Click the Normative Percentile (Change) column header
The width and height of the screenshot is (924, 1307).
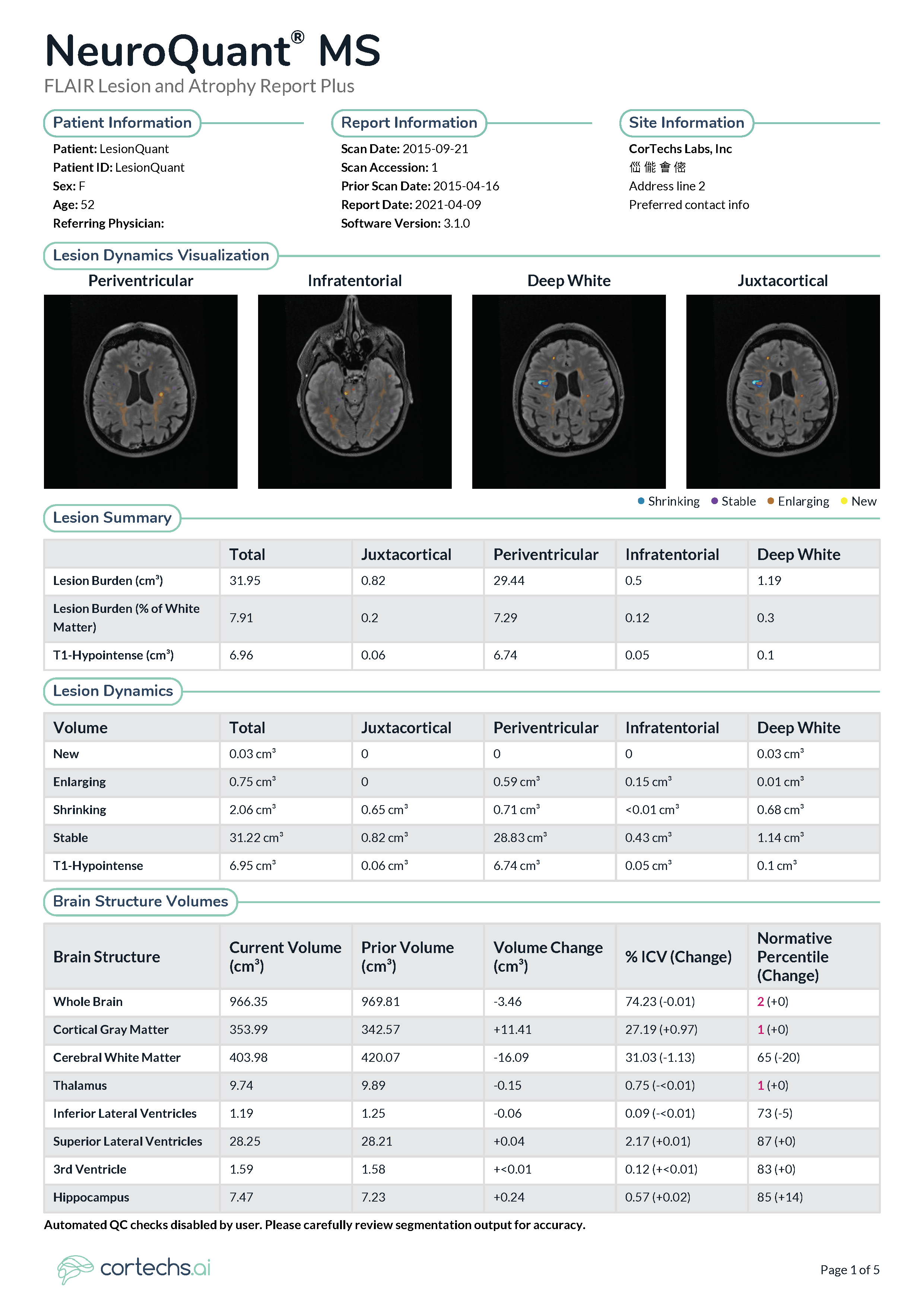pos(794,956)
